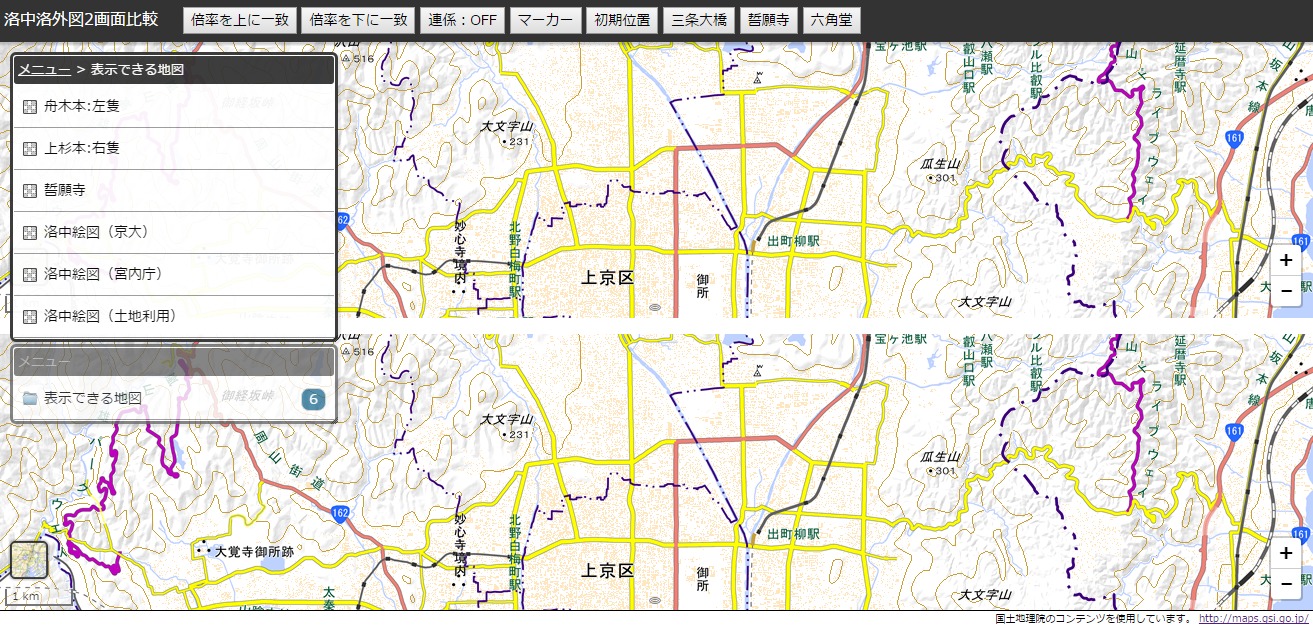Zoom out on the upper map
Screen dimensions: 1313x643
coord(1286,290)
